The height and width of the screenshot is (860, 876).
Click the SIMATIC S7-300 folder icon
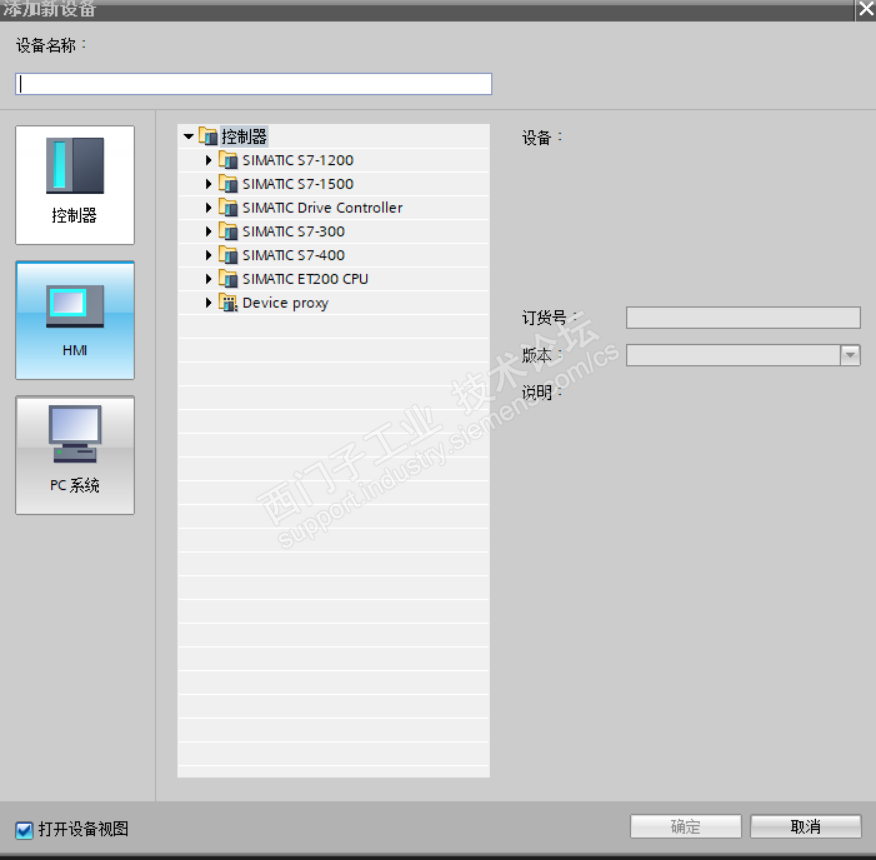[228, 231]
